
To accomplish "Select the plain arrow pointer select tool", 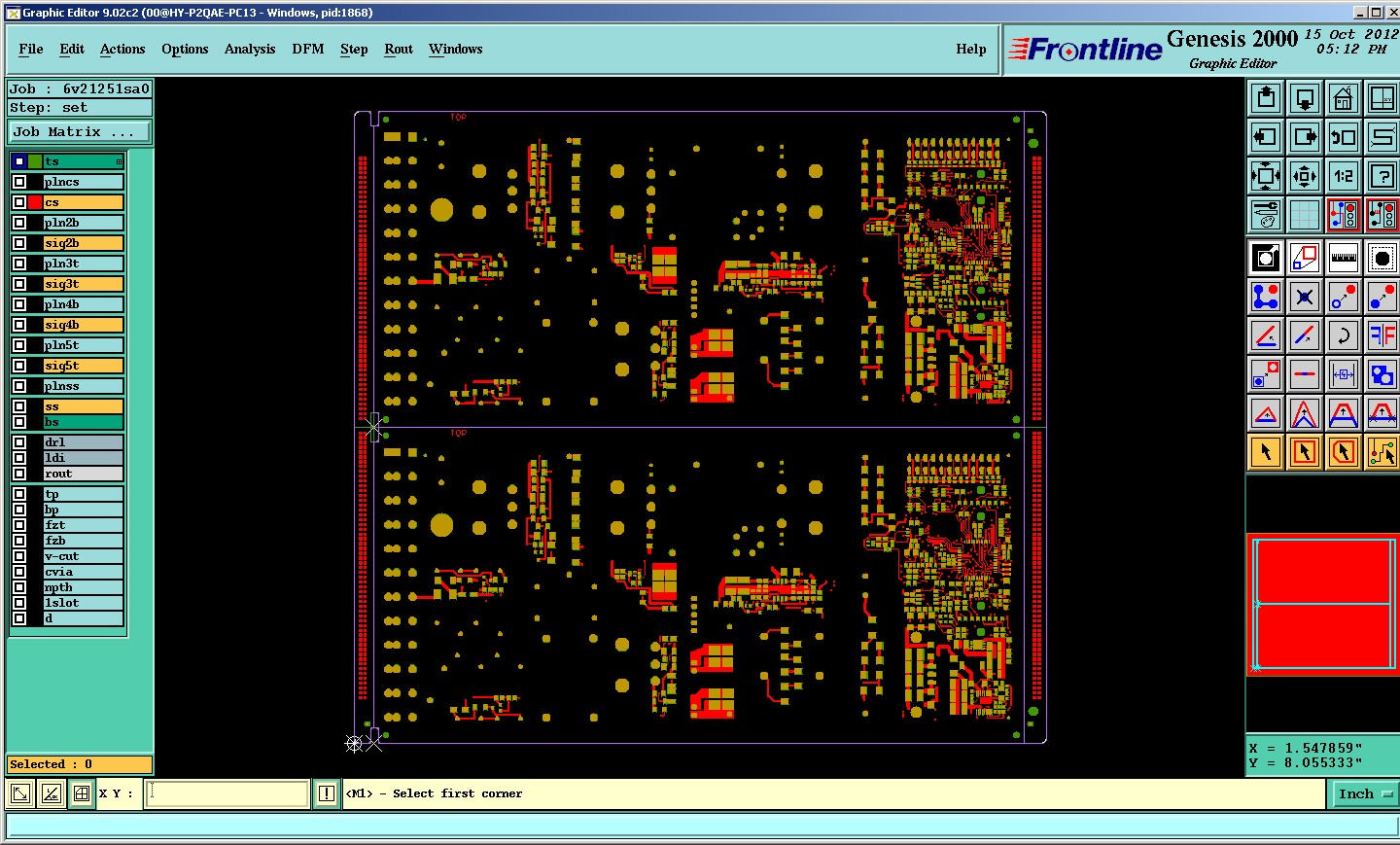I will 1266,452.
